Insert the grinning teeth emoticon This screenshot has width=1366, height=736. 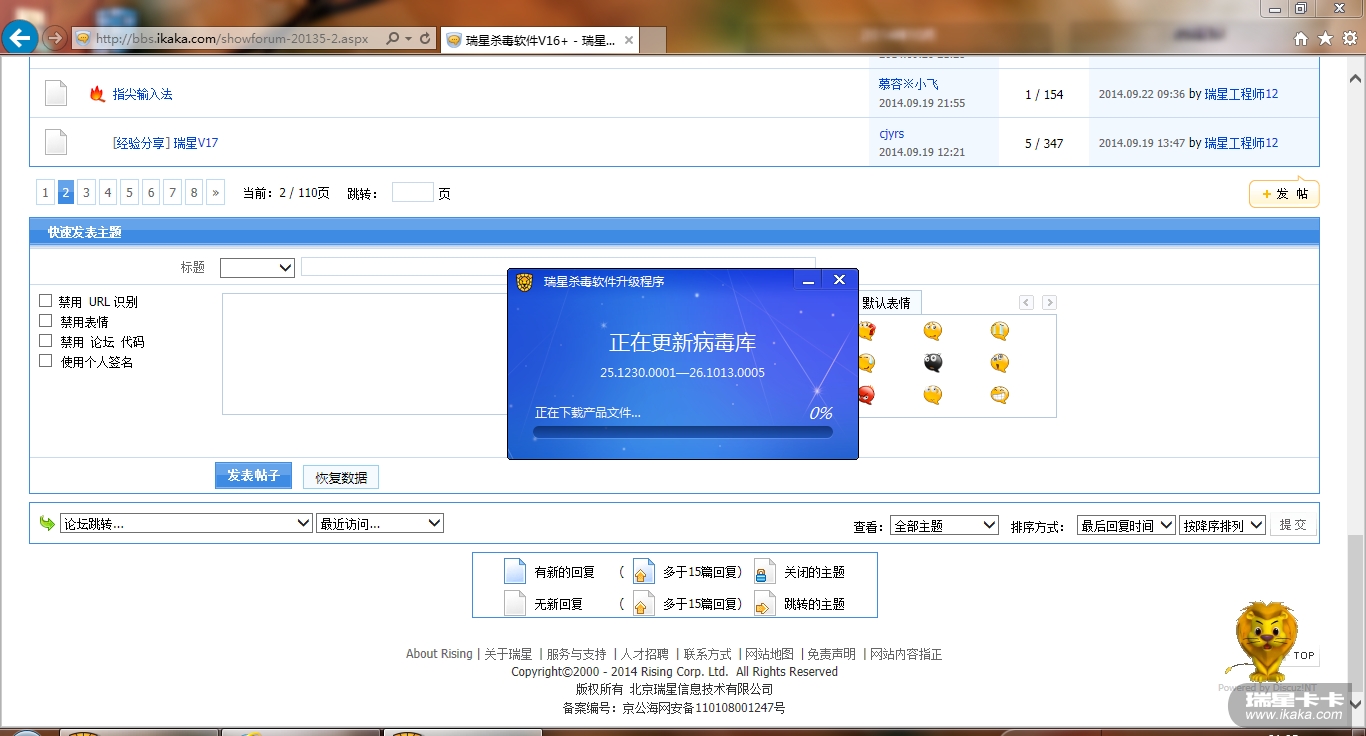click(x=999, y=395)
